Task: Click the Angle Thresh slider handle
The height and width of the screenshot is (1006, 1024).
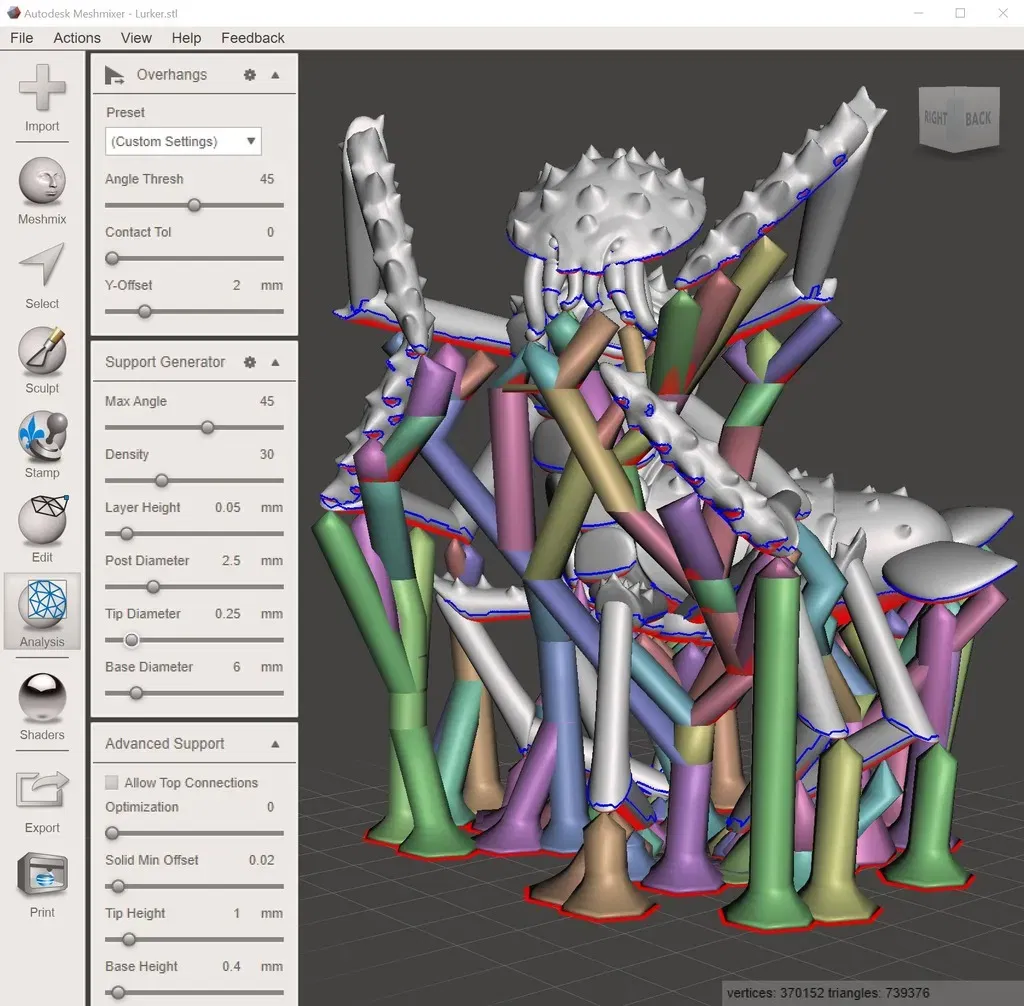Action: point(194,205)
